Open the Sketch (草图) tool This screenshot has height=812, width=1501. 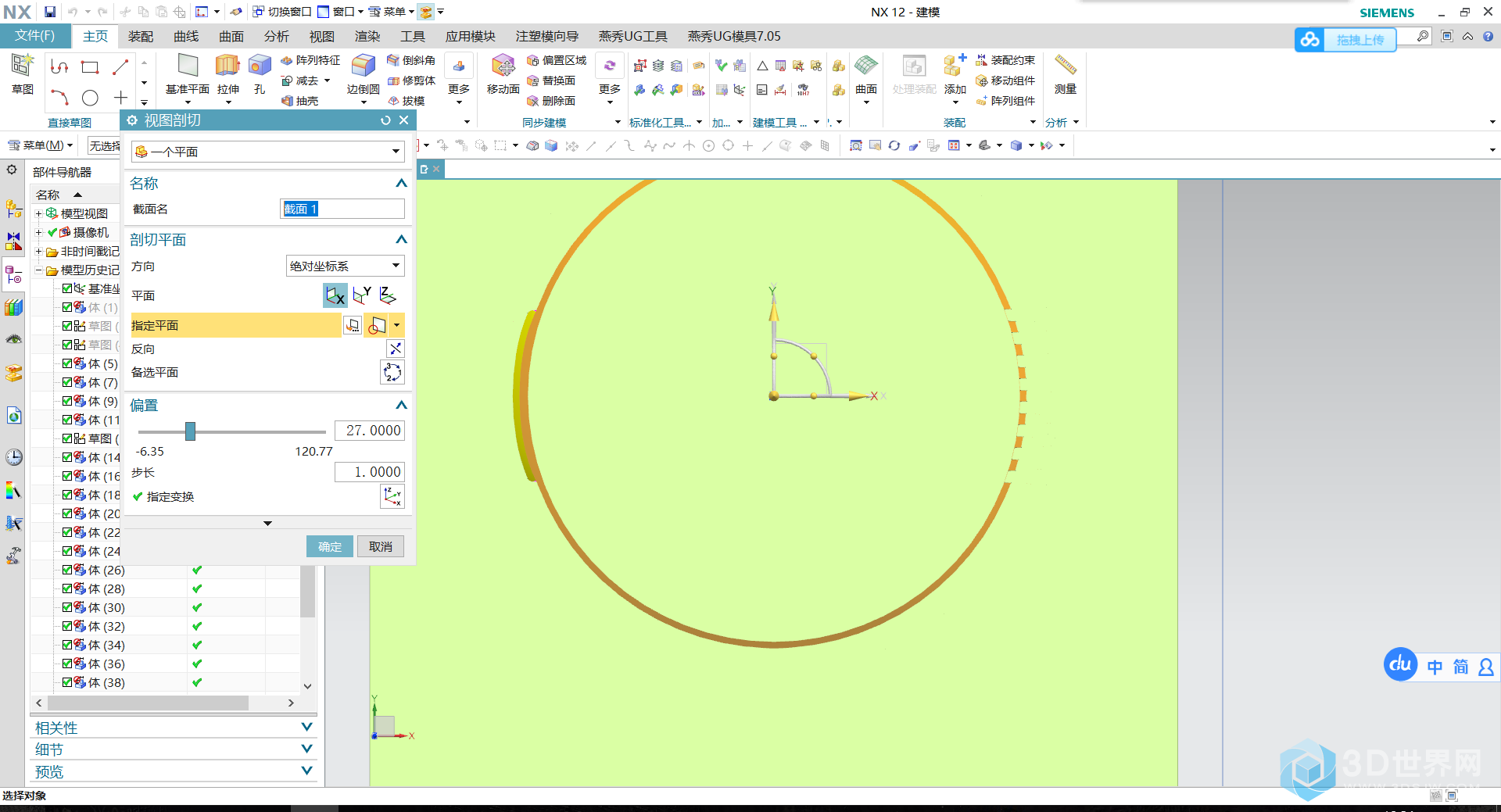pyautogui.click(x=22, y=73)
